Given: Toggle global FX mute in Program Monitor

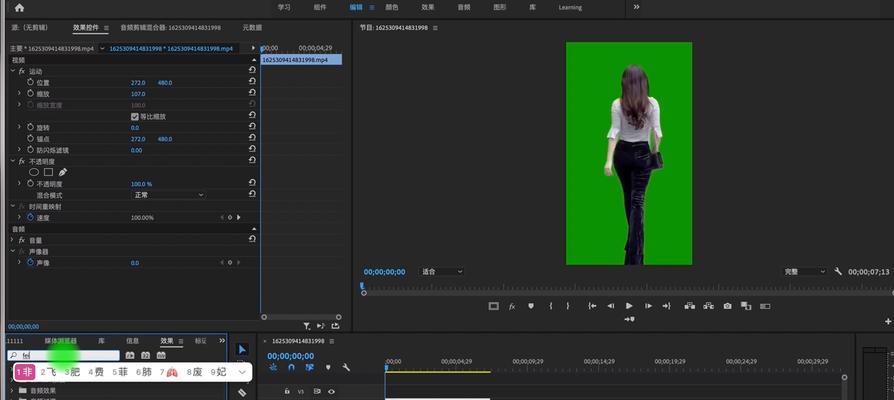Looking at the screenshot, I should (512, 306).
